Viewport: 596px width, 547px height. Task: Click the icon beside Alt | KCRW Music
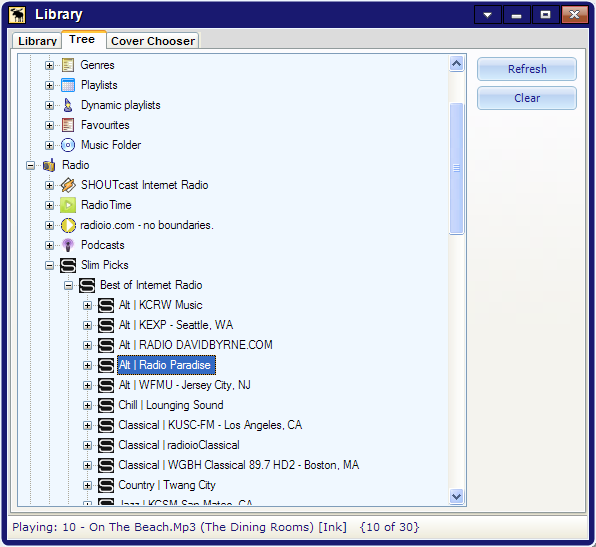pyautogui.click(x=106, y=305)
